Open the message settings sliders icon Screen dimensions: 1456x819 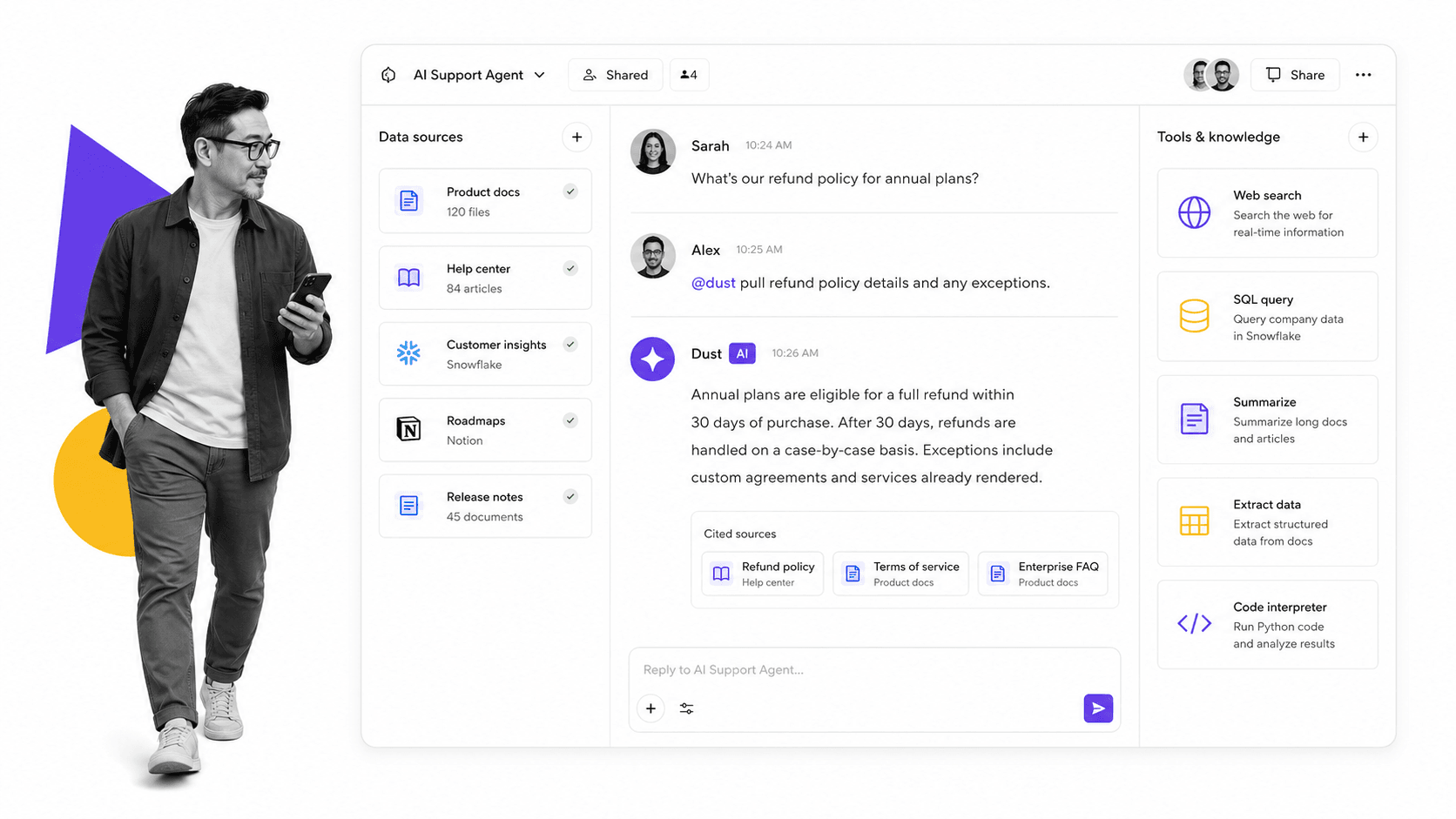click(687, 708)
